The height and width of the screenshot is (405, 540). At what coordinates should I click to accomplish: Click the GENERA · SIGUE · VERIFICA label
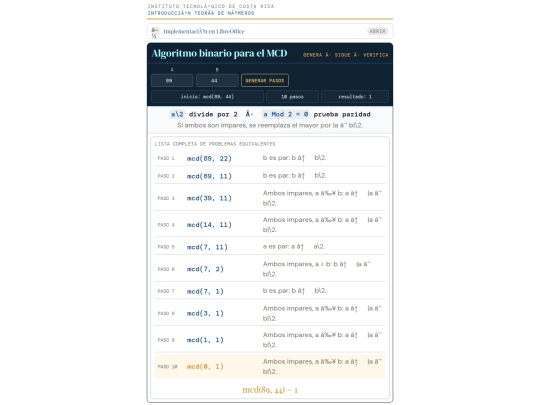pyautogui.click(x=345, y=55)
